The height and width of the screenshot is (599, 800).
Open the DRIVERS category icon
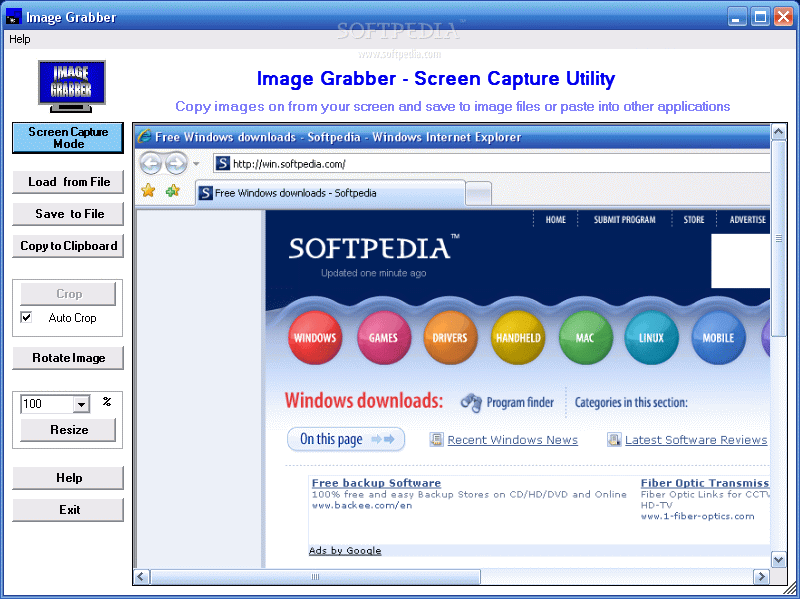click(x=450, y=338)
